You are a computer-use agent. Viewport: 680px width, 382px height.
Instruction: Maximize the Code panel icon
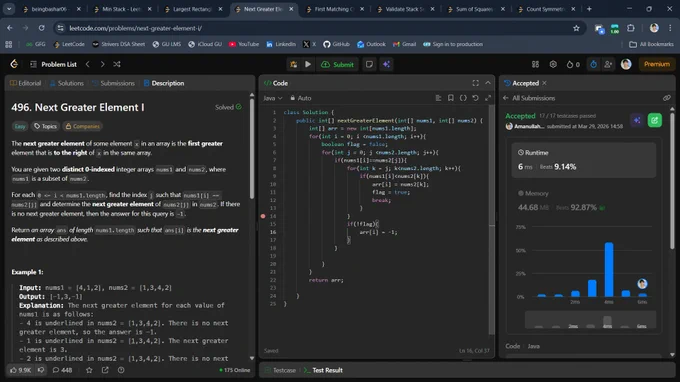coord(476,83)
